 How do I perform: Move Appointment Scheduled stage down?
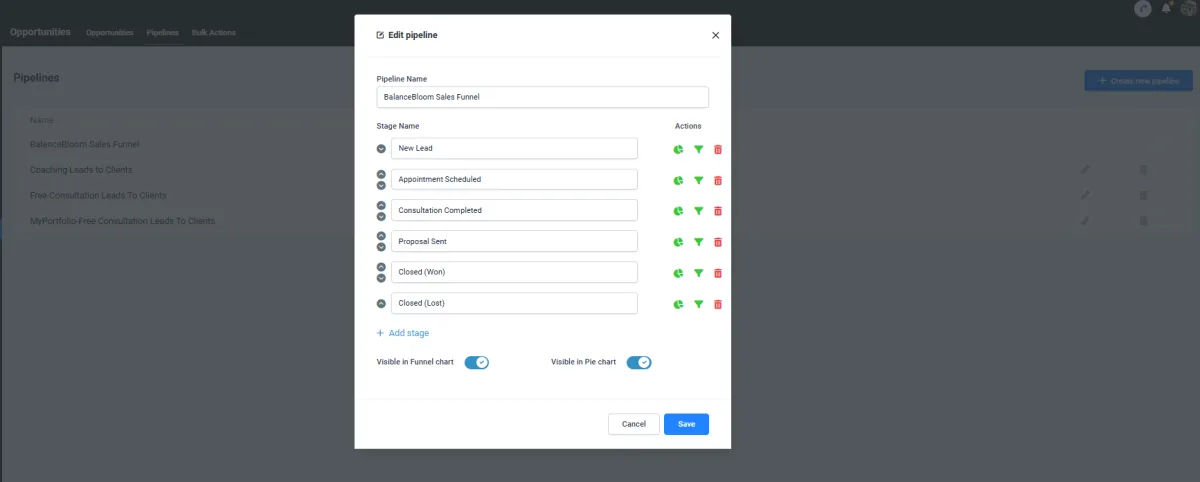pyautogui.click(x=381, y=185)
